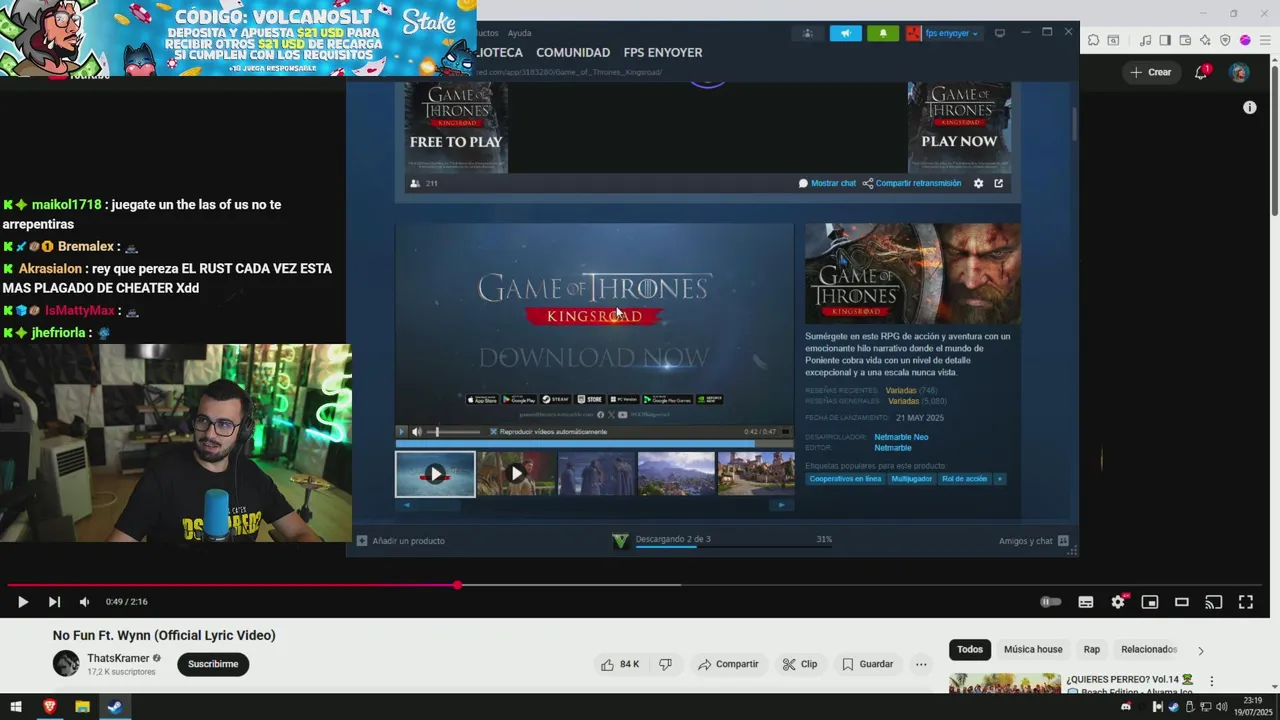Subscribe with the Suscribirme button
Screen dimensions: 1280x720
tap(213, 664)
